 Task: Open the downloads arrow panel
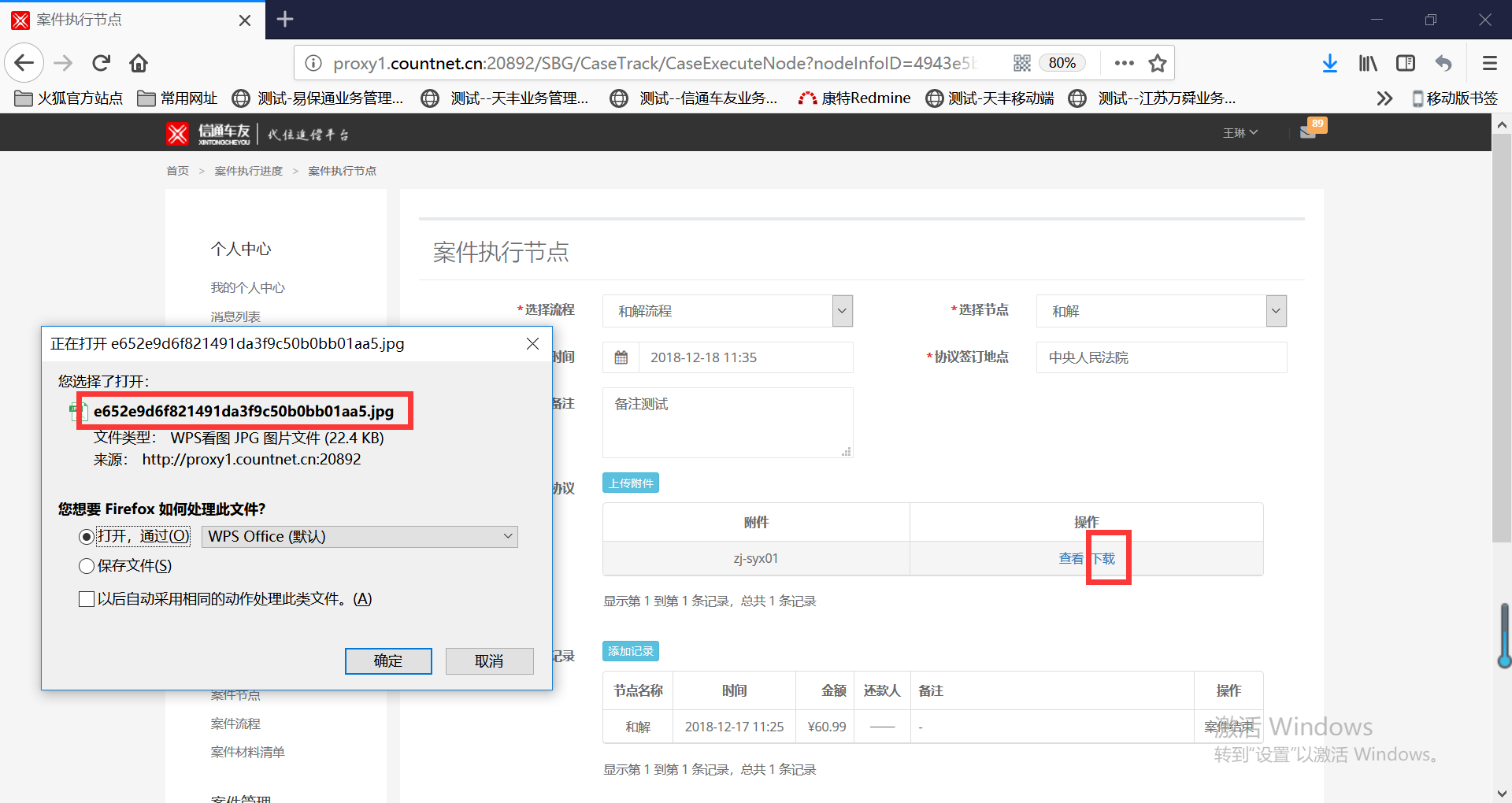click(x=1330, y=63)
